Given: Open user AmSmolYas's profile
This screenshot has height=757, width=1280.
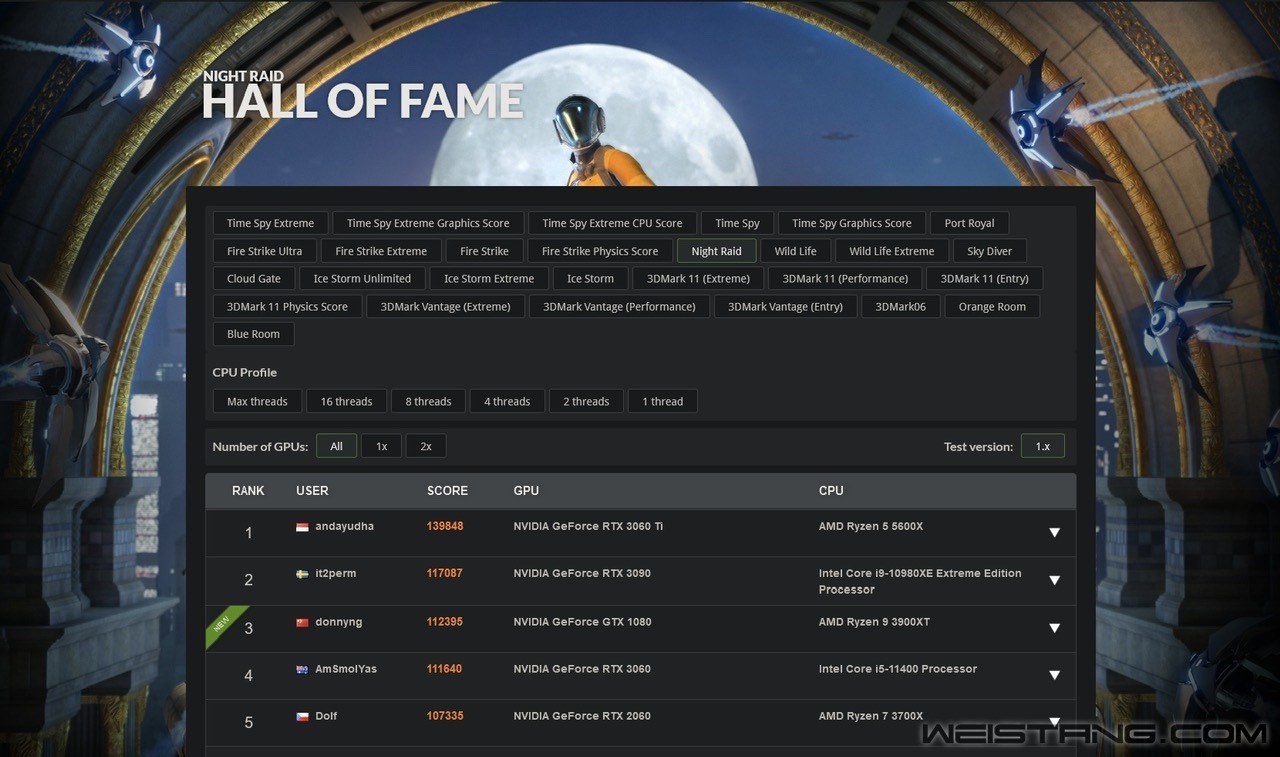Looking at the screenshot, I should [x=346, y=668].
